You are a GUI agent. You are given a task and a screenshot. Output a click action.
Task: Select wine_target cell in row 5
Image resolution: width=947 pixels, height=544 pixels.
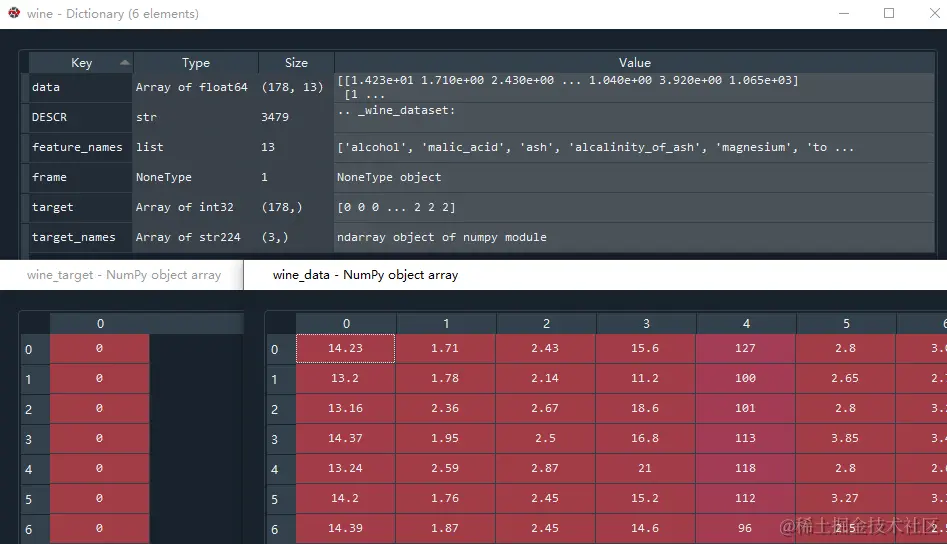click(99, 499)
